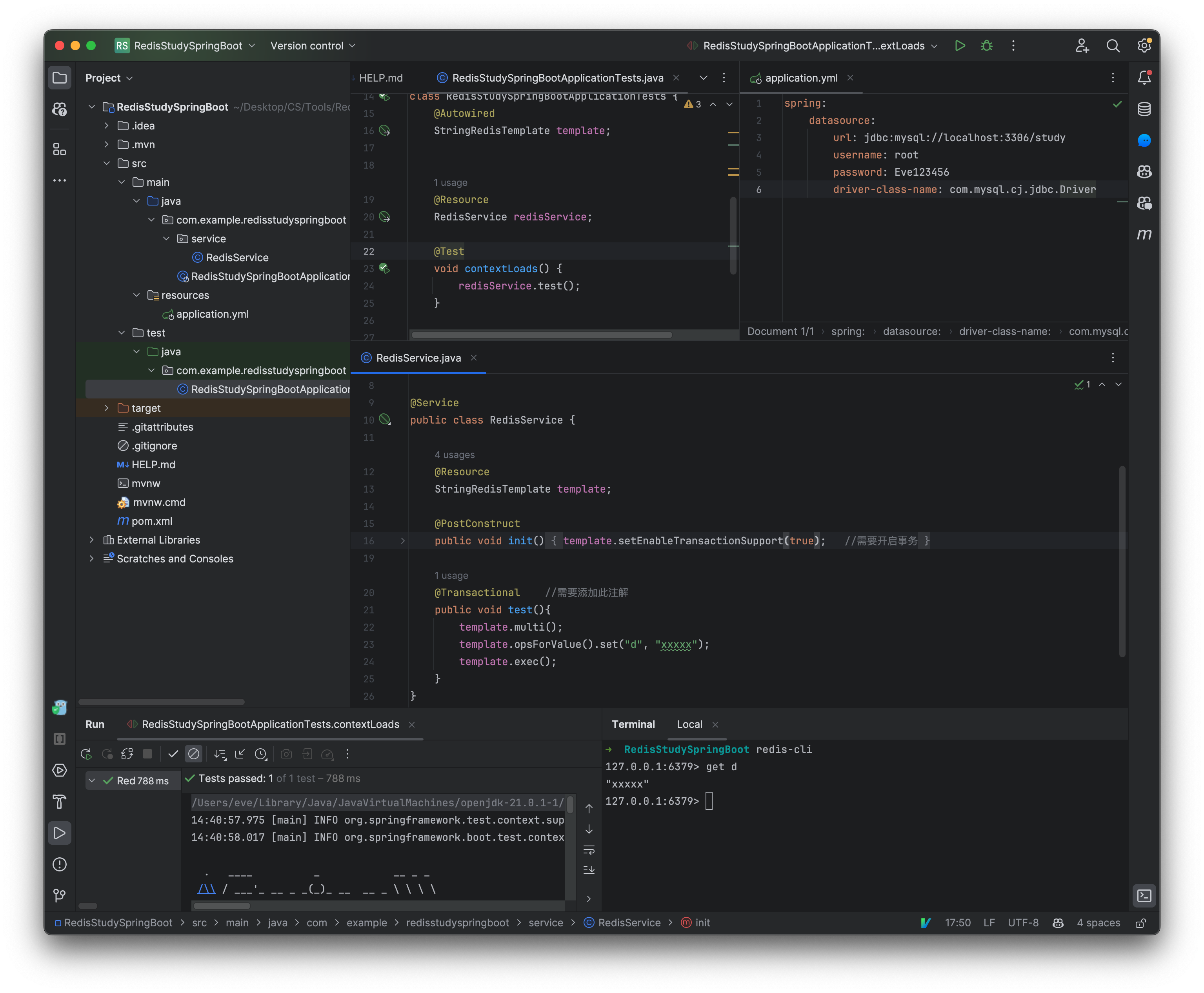
Task: Open Search Everywhere magnifier icon
Action: pyautogui.click(x=1113, y=46)
